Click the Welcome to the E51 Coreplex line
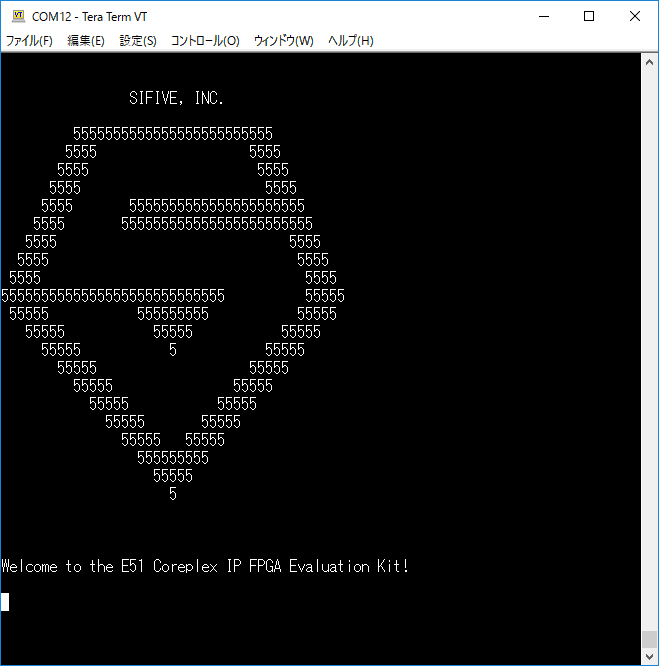Screen dimensions: 659x666 click(x=205, y=566)
